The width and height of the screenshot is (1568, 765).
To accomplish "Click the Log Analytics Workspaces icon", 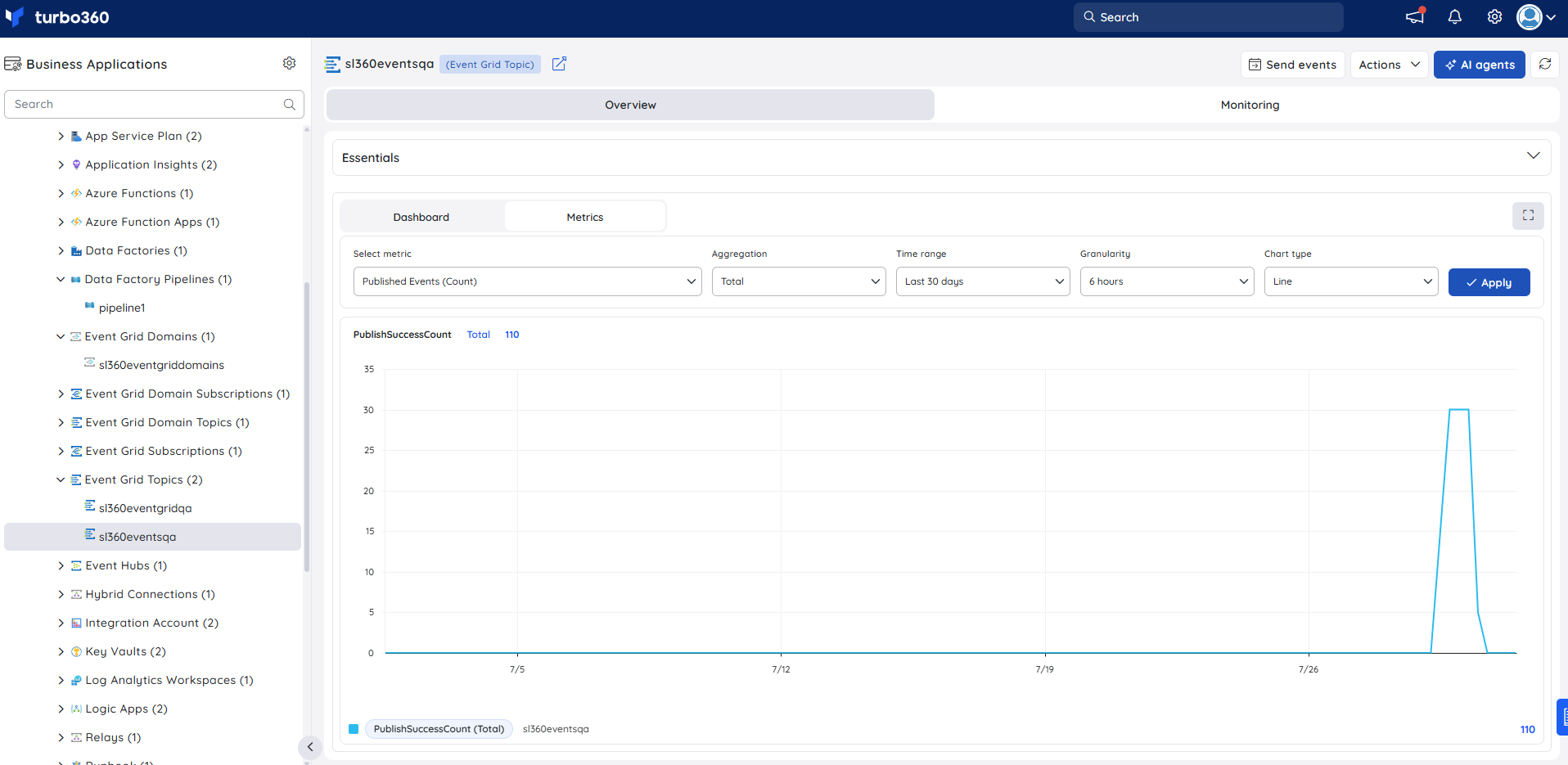I will pyautogui.click(x=76, y=681).
